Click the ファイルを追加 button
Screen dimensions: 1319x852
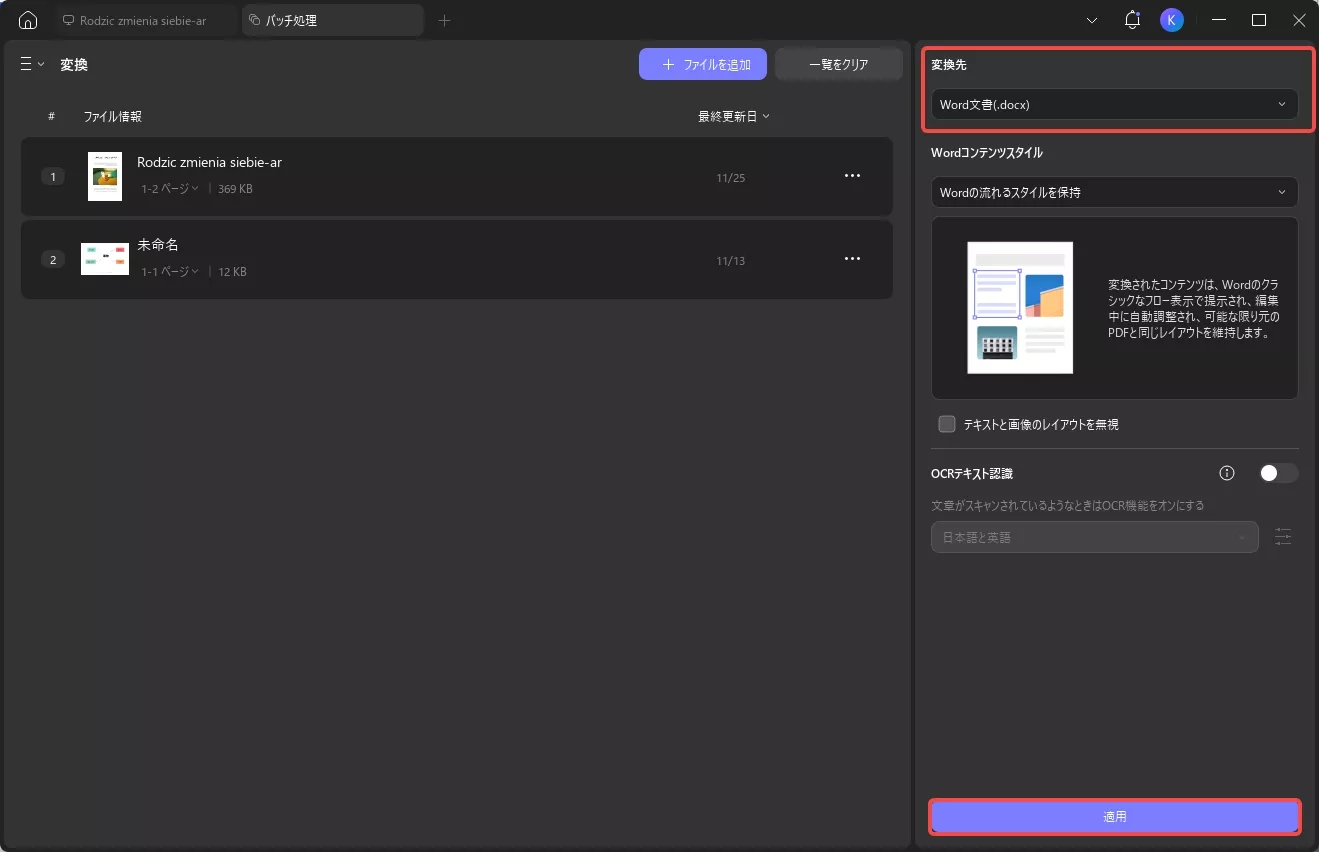703,64
